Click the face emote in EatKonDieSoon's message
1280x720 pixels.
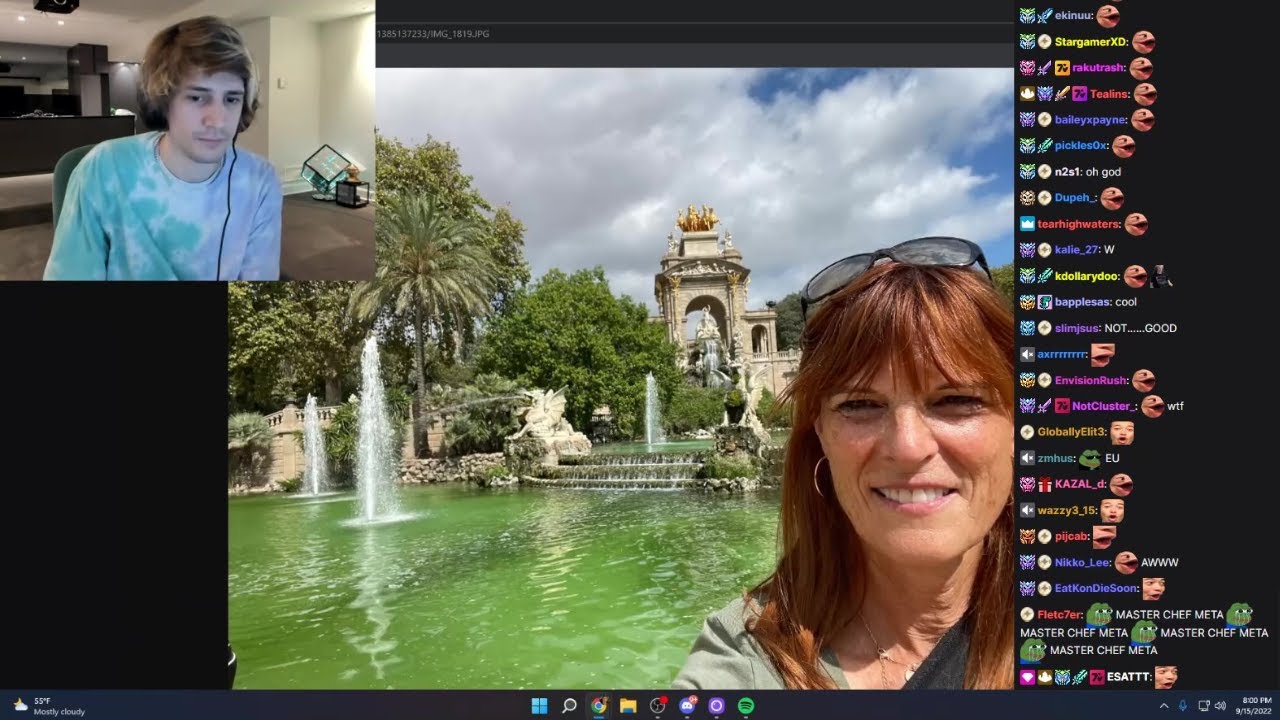coord(1154,588)
